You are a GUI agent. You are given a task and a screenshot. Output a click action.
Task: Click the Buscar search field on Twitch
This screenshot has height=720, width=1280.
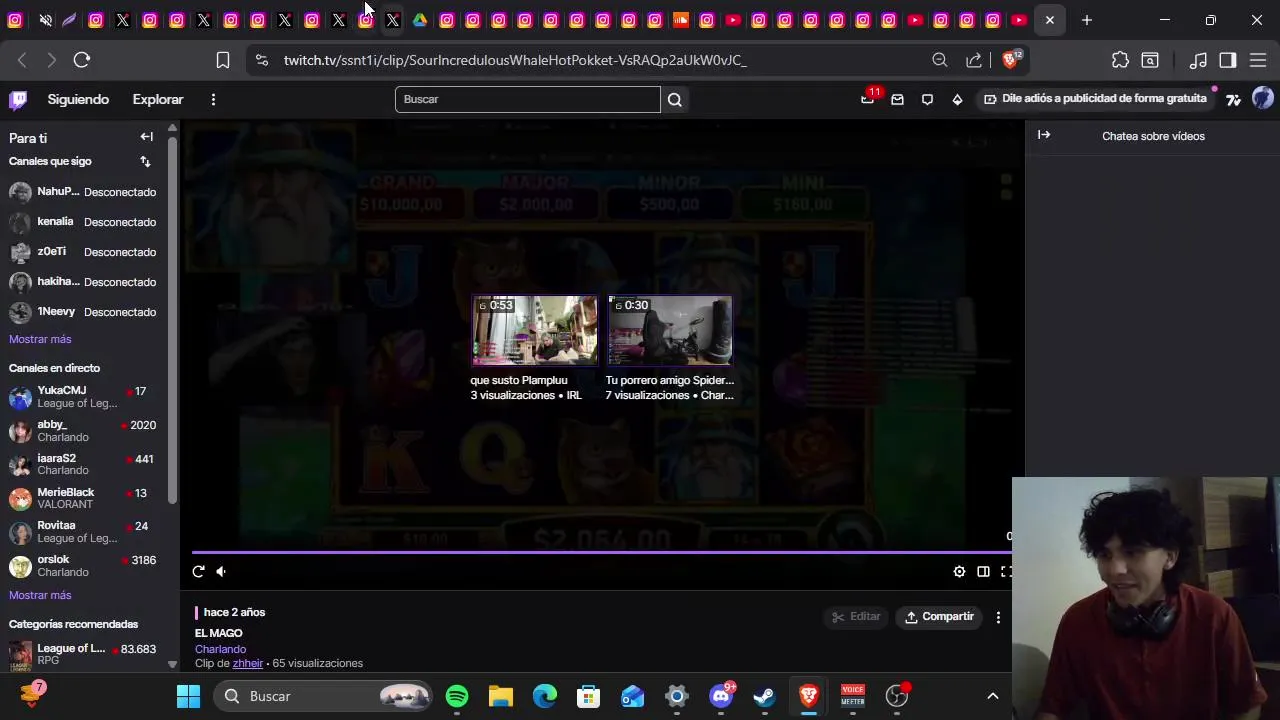(x=528, y=99)
